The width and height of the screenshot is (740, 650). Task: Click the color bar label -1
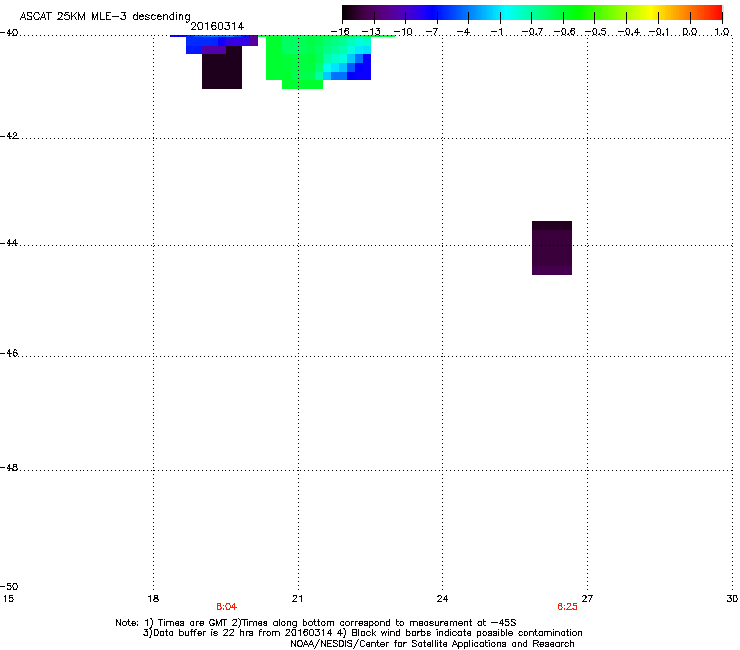(497, 32)
